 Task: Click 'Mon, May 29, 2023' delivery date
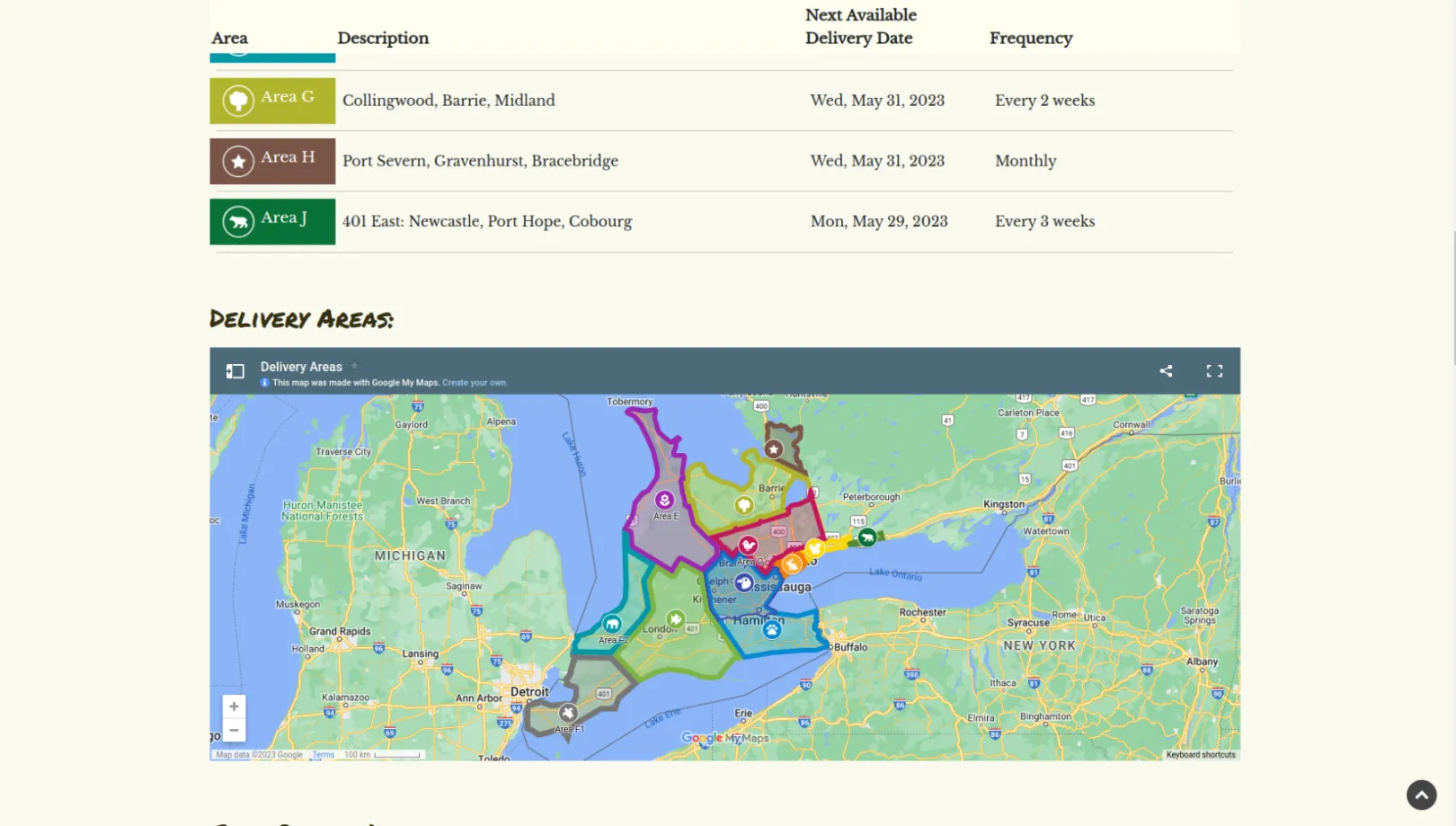(x=879, y=221)
